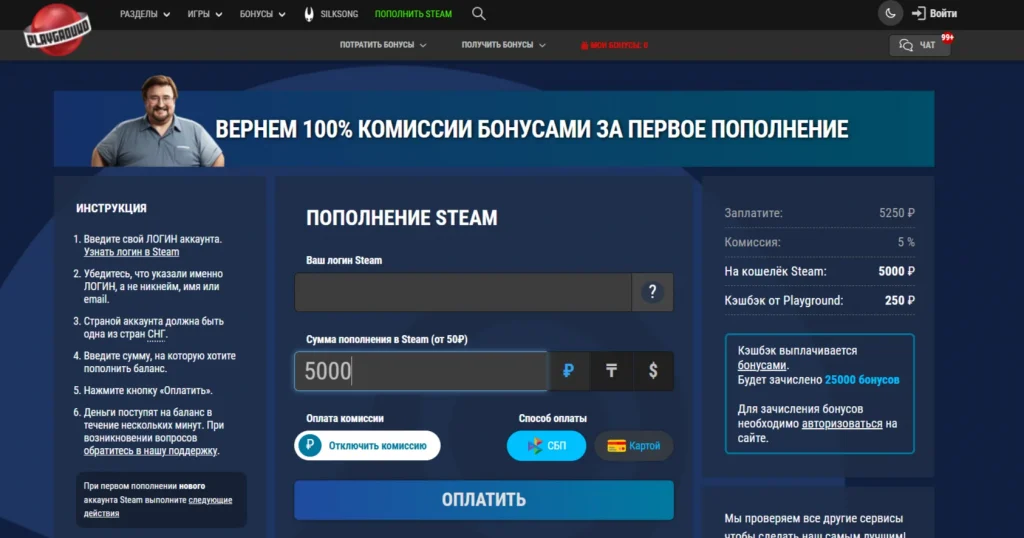Click the СНГ abbreviation link
This screenshot has width=1024, height=538.
click(x=156, y=334)
